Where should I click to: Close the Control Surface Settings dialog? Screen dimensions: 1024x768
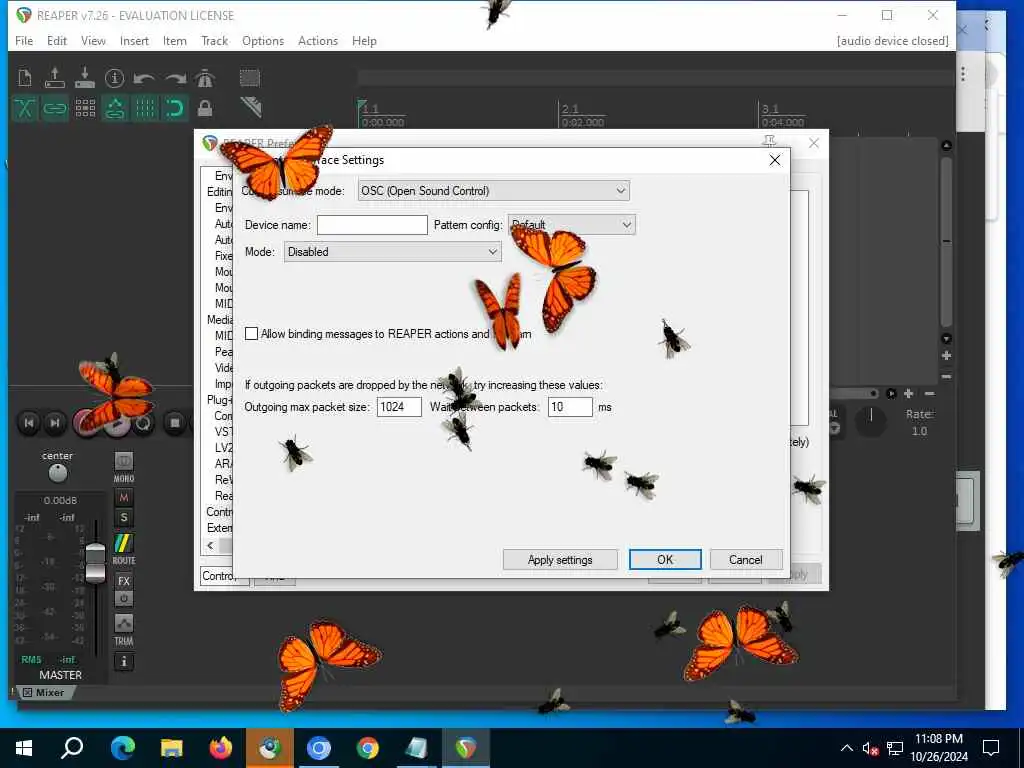pyautogui.click(x=775, y=160)
